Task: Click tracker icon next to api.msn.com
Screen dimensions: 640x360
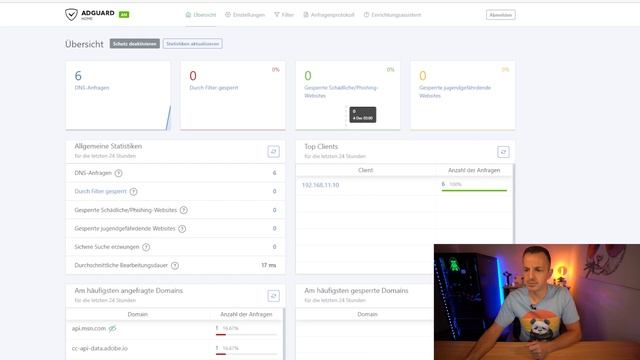Action: click(x=112, y=328)
